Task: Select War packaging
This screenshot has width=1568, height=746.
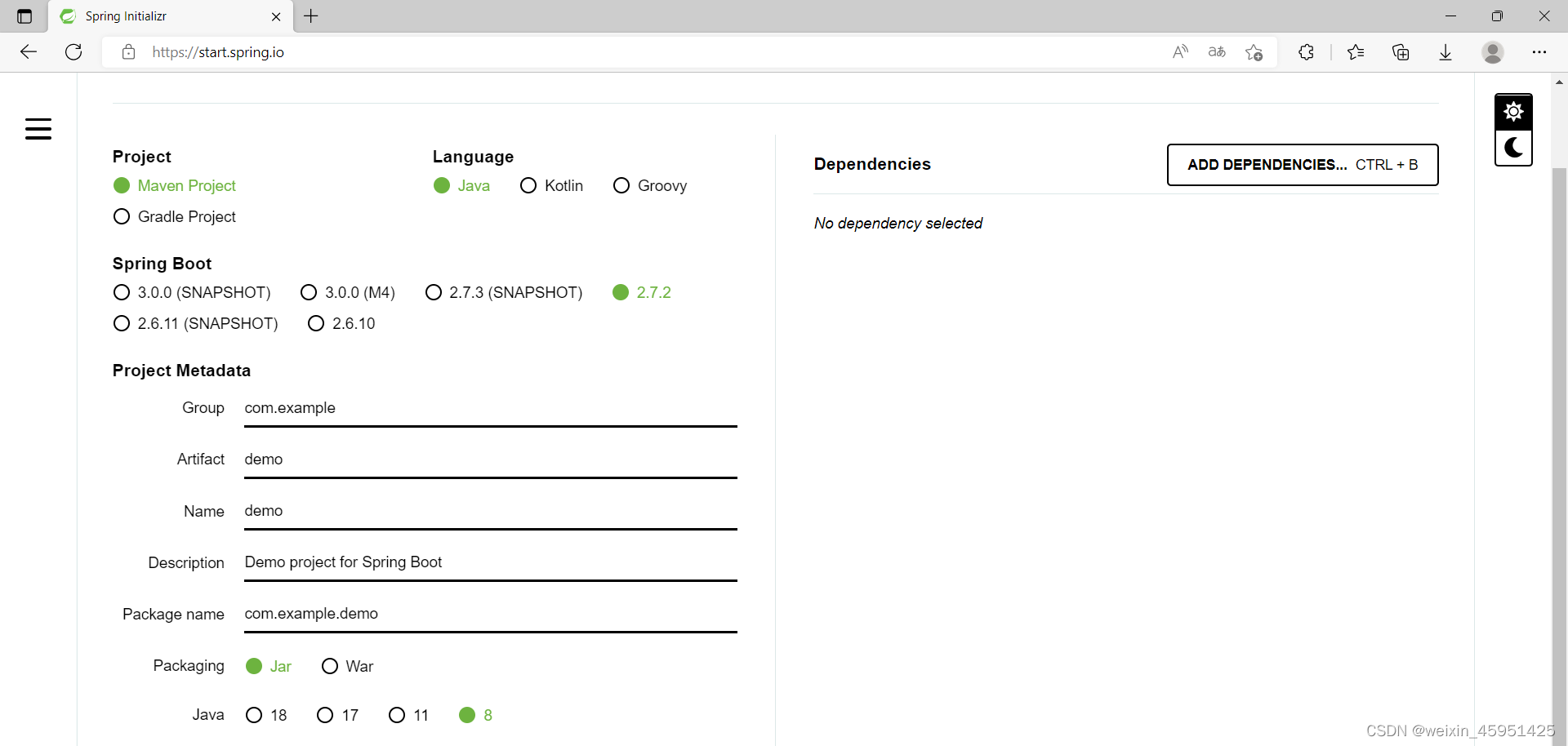Action: [330, 666]
